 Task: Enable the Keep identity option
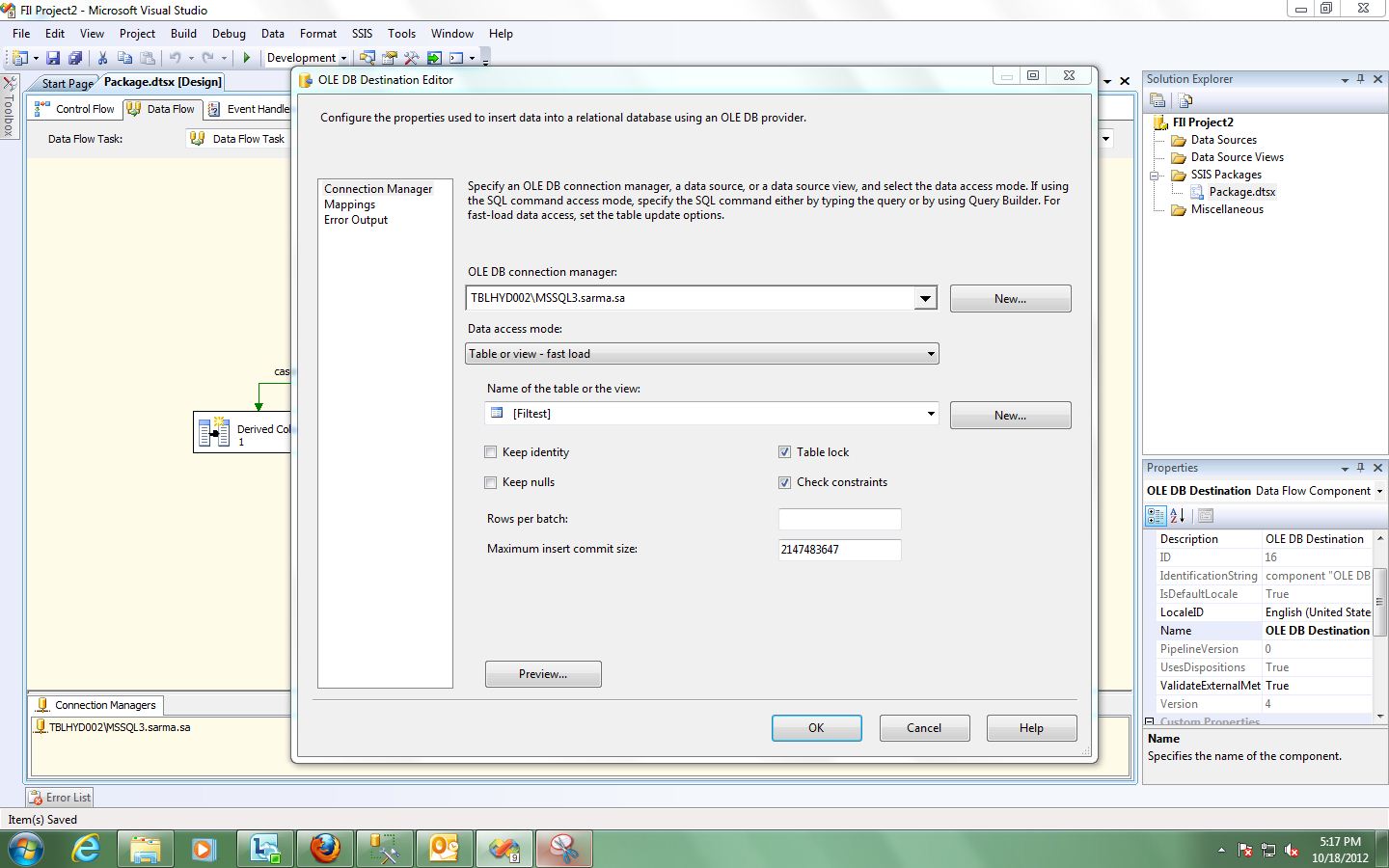(491, 451)
